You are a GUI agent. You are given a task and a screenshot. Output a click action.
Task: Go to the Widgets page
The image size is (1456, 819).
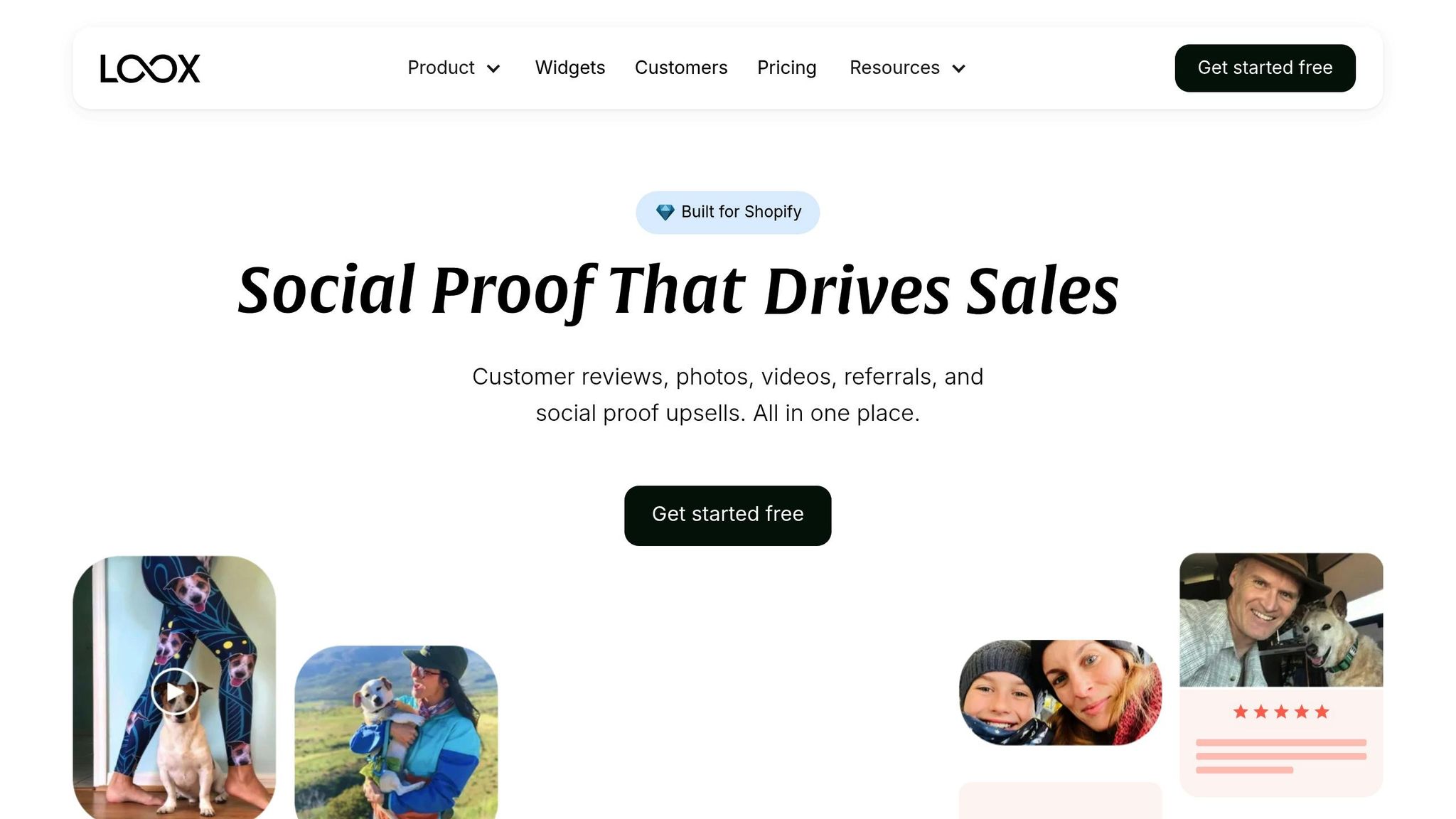(570, 68)
